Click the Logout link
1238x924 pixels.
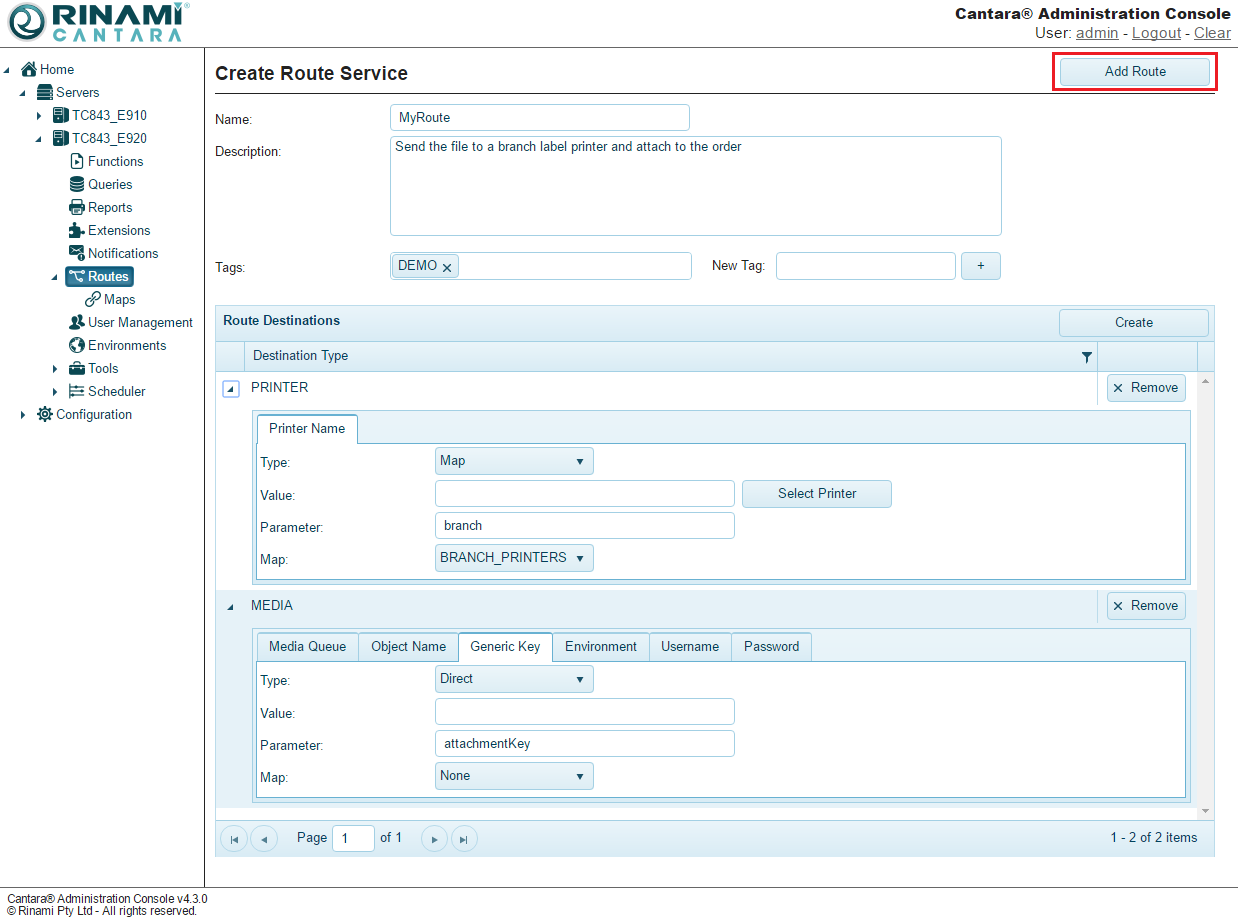coord(1156,33)
